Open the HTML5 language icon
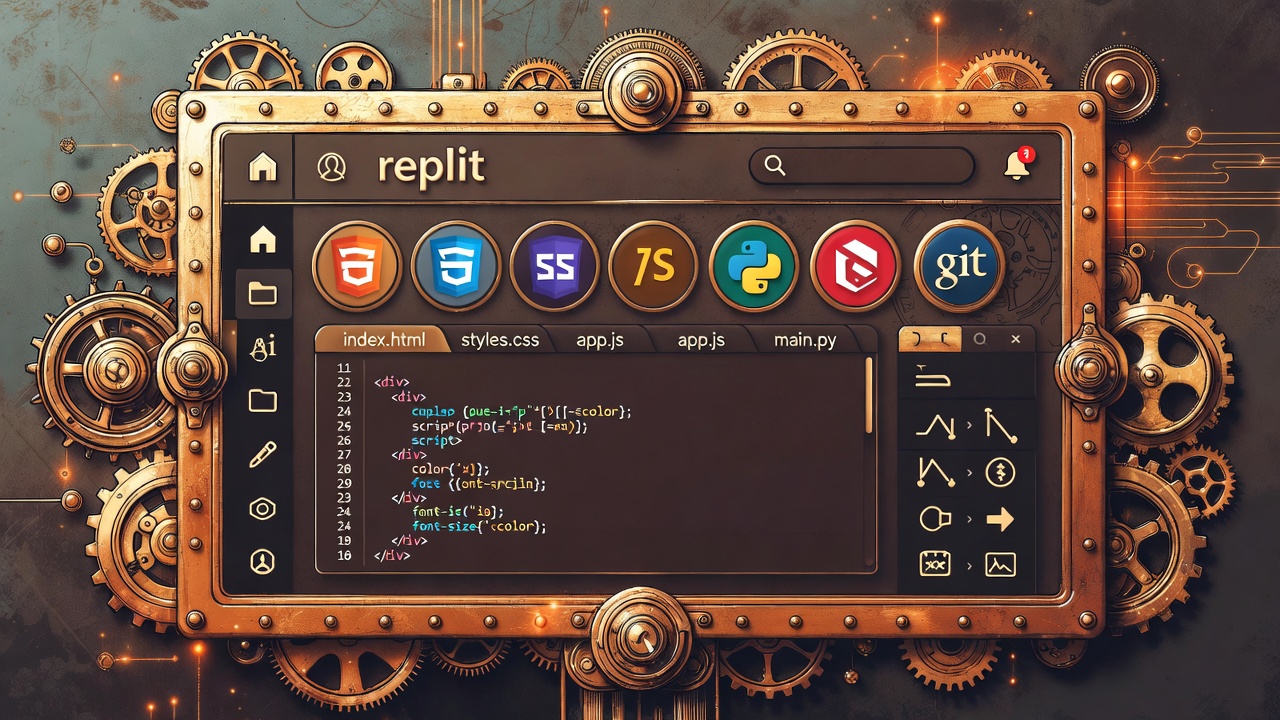Image resolution: width=1280 pixels, height=720 pixels. pyautogui.click(x=360, y=267)
